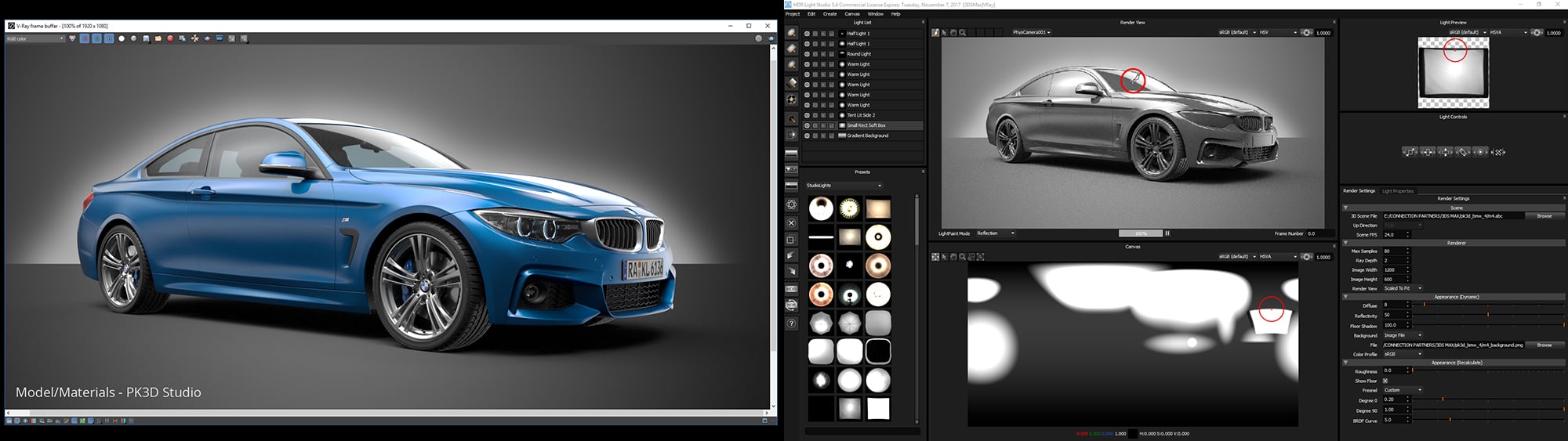This screenshot has width=1568, height=441.
Task: Select the white square preset in the last row
Action: pyautogui.click(x=878, y=408)
